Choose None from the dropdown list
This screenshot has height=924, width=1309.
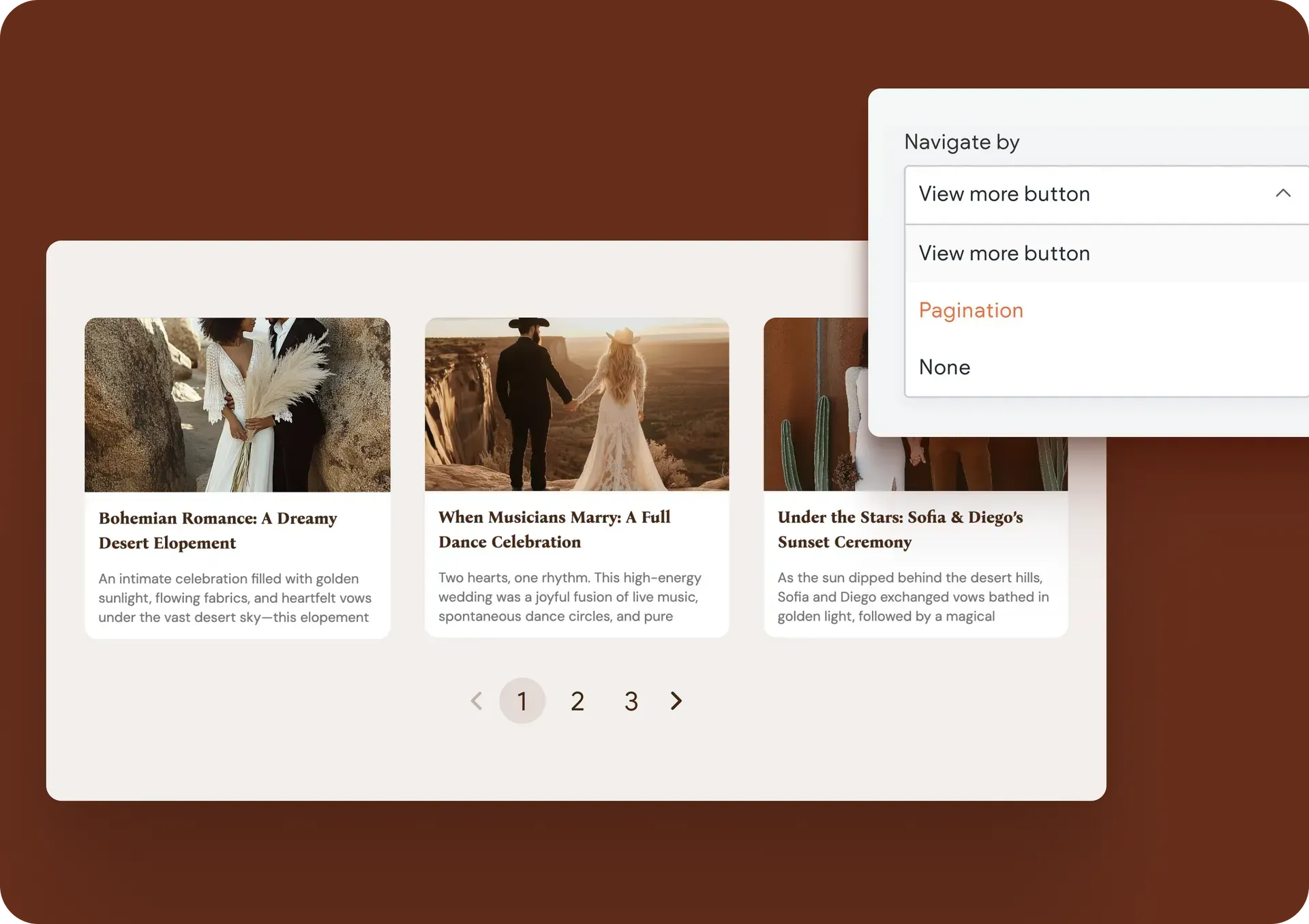944,367
